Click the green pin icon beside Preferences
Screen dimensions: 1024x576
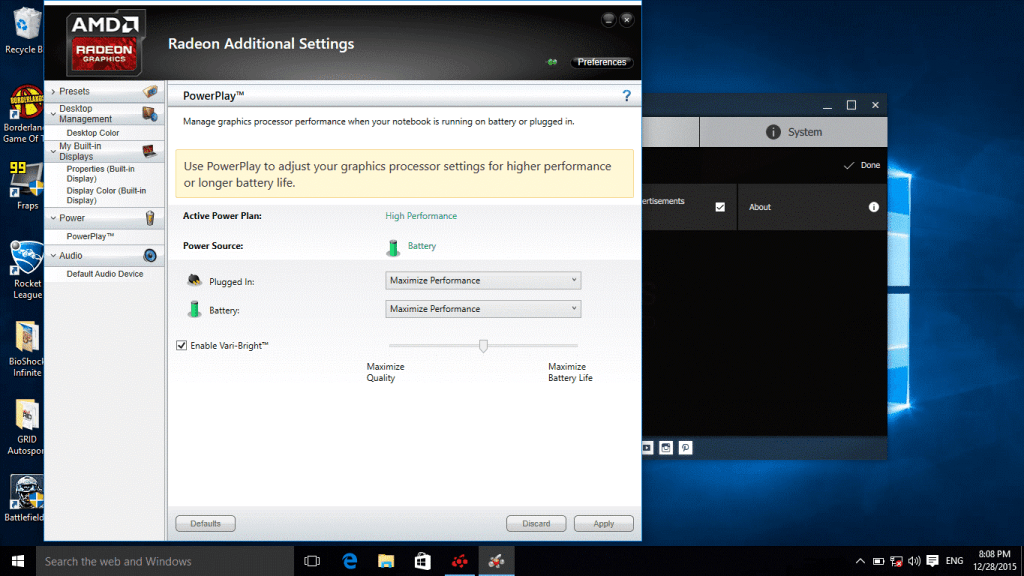(552, 62)
